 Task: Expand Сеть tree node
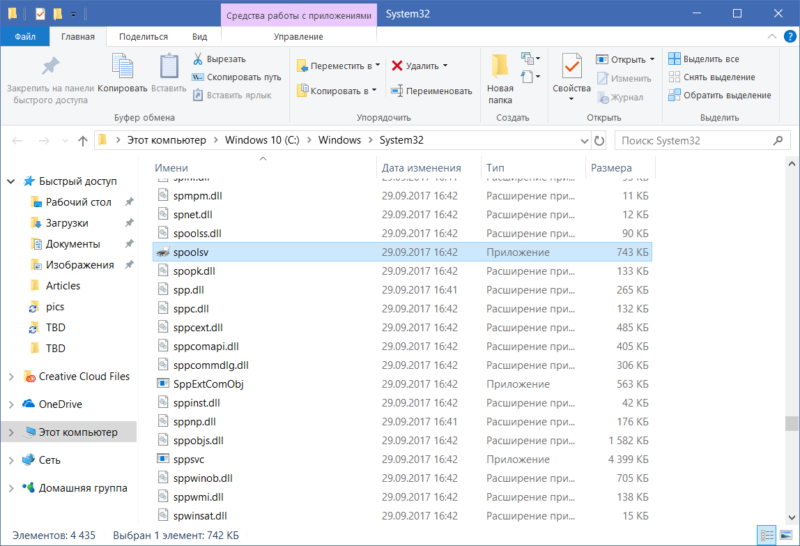click(x=11, y=460)
